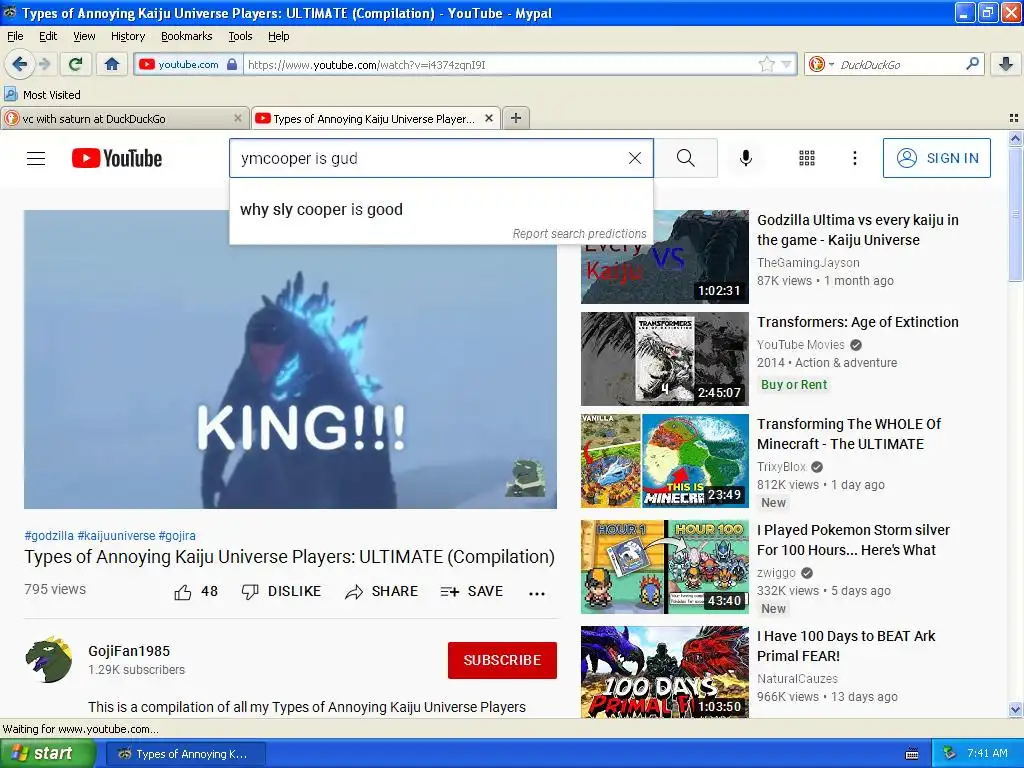Open the Tools menu
This screenshot has width=1024, height=768.
pos(240,36)
